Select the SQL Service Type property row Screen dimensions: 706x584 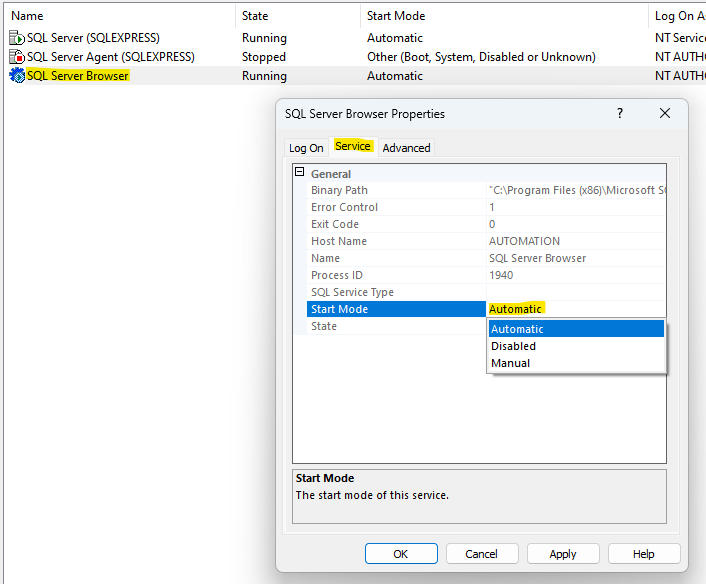pyautogui.click(x=486, y=292)
